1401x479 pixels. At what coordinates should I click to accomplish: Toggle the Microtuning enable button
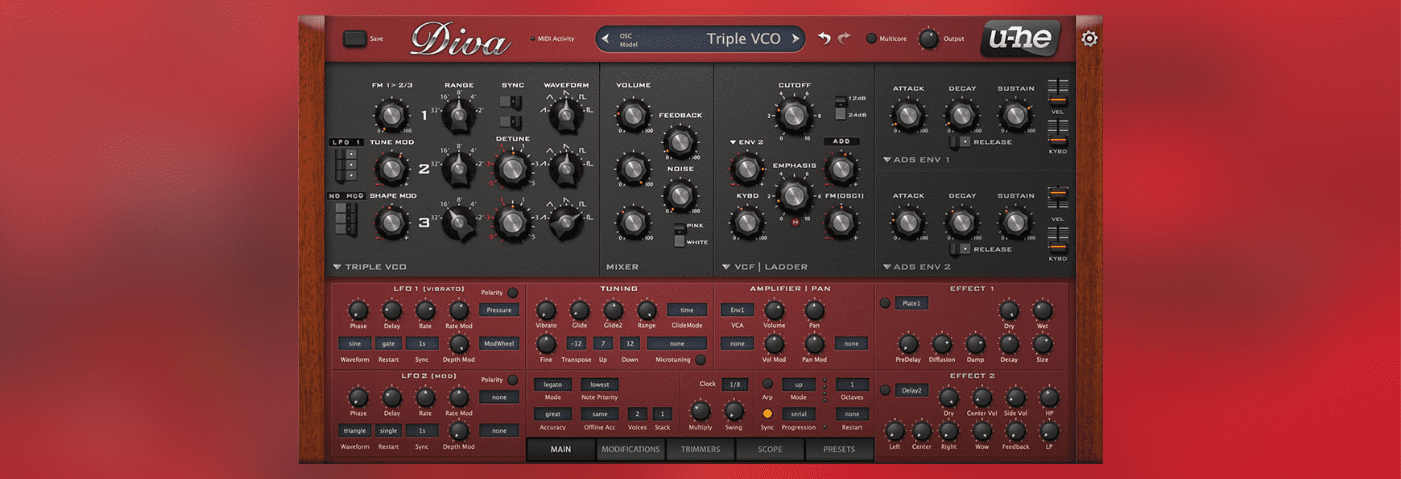700,359
